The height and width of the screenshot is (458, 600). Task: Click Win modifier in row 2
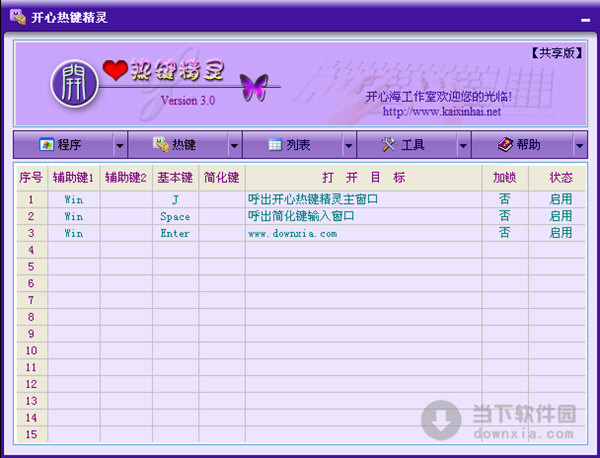pos(73,216)
